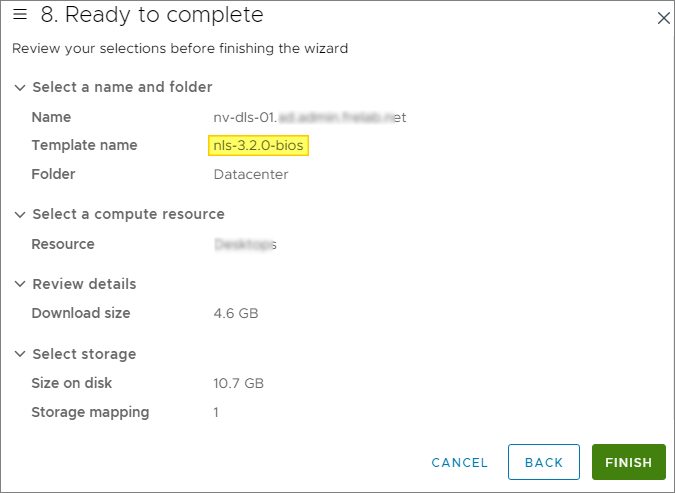Collapse the Select a name and folder section
Image resolution: width=675 pixels, height=493 pixels.
(20, 87)
